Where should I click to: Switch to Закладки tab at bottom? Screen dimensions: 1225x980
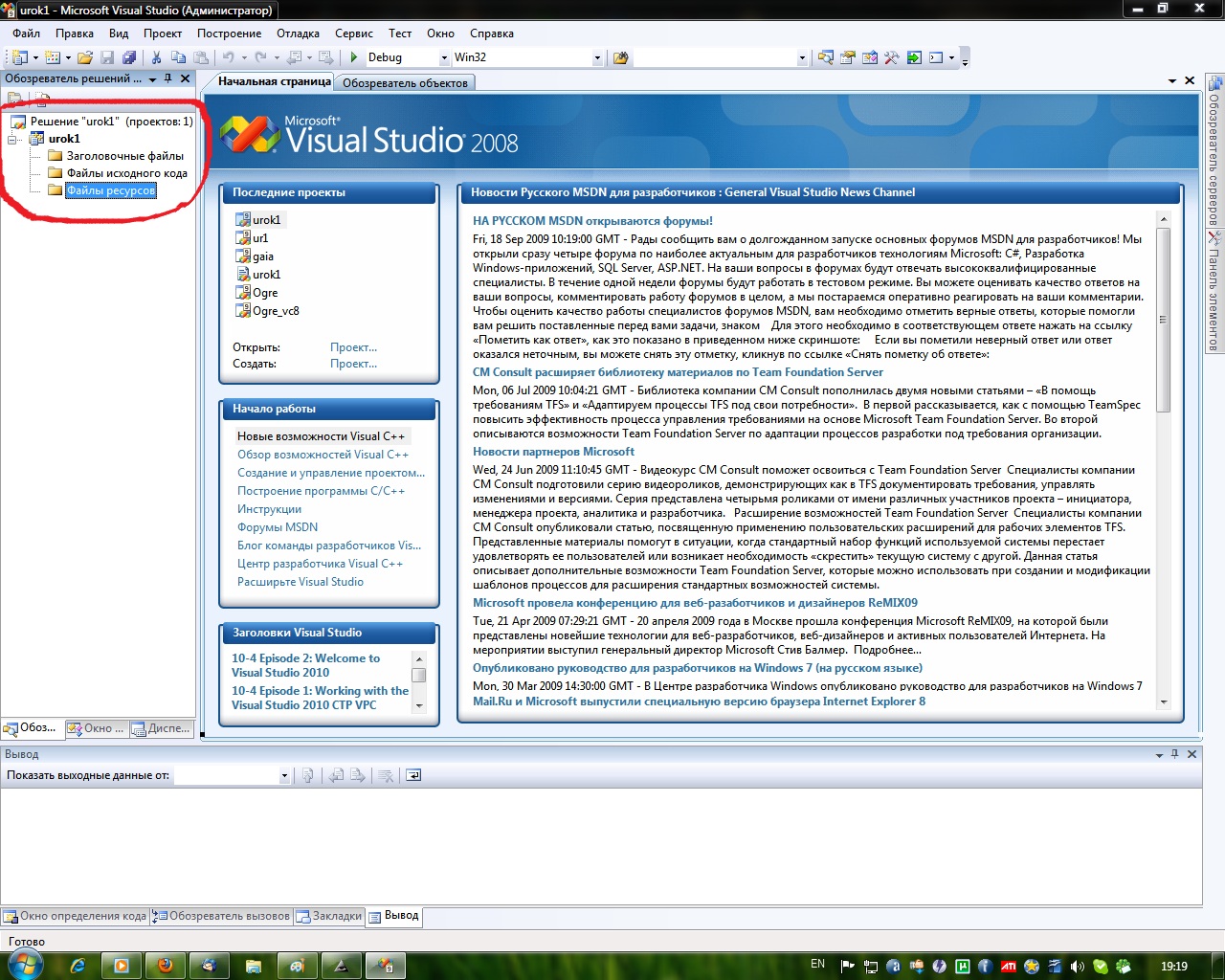pos(329,916)
